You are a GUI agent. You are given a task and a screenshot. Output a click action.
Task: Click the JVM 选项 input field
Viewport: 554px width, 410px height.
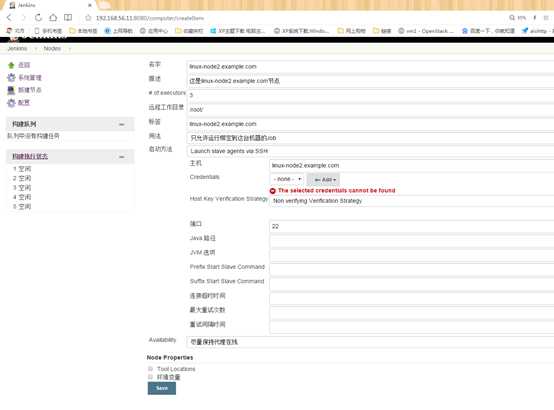412,255
